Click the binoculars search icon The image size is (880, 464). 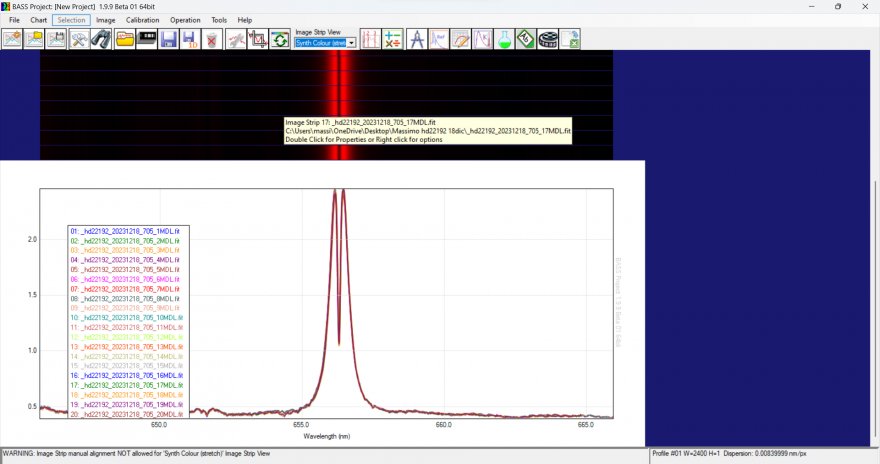tap(101, 39)
